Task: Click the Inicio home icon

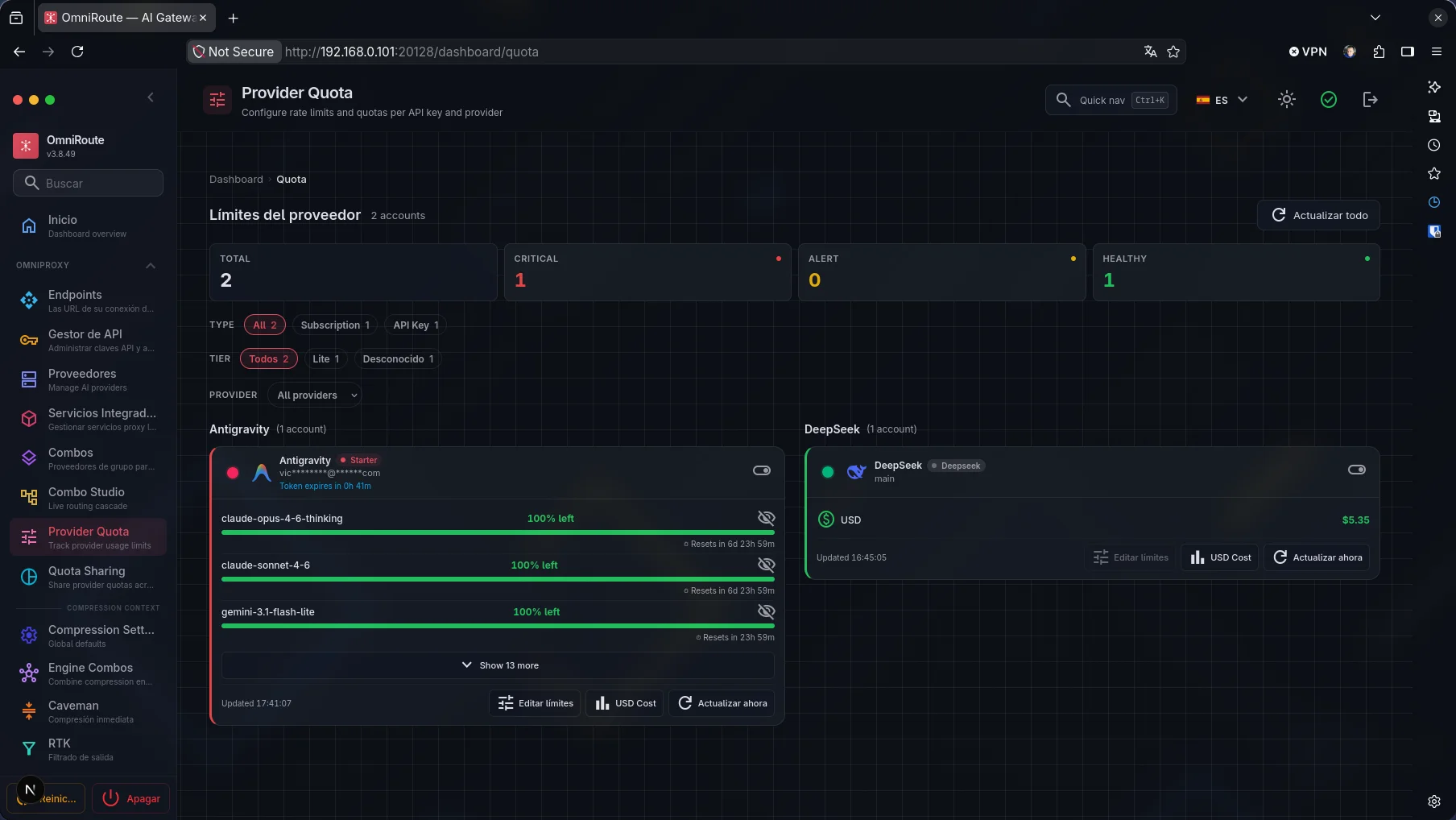Action: [29, 226]
